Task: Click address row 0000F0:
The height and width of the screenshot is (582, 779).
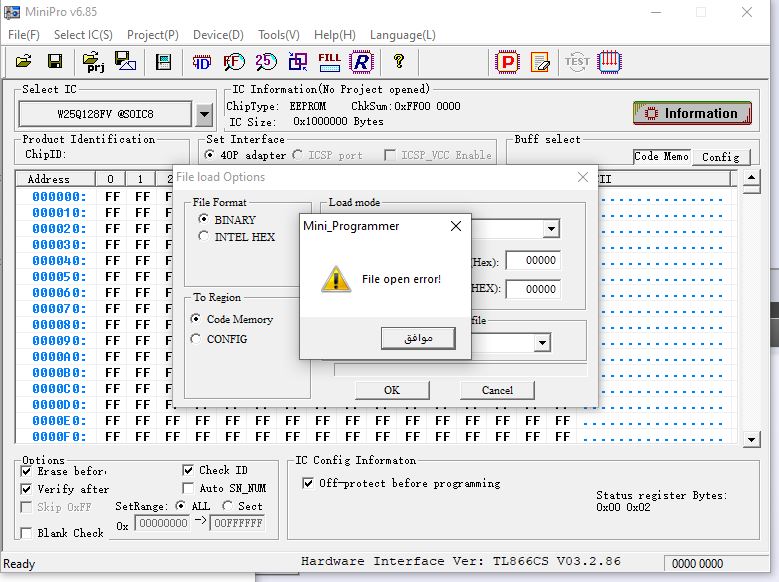Action: (59, 436)
